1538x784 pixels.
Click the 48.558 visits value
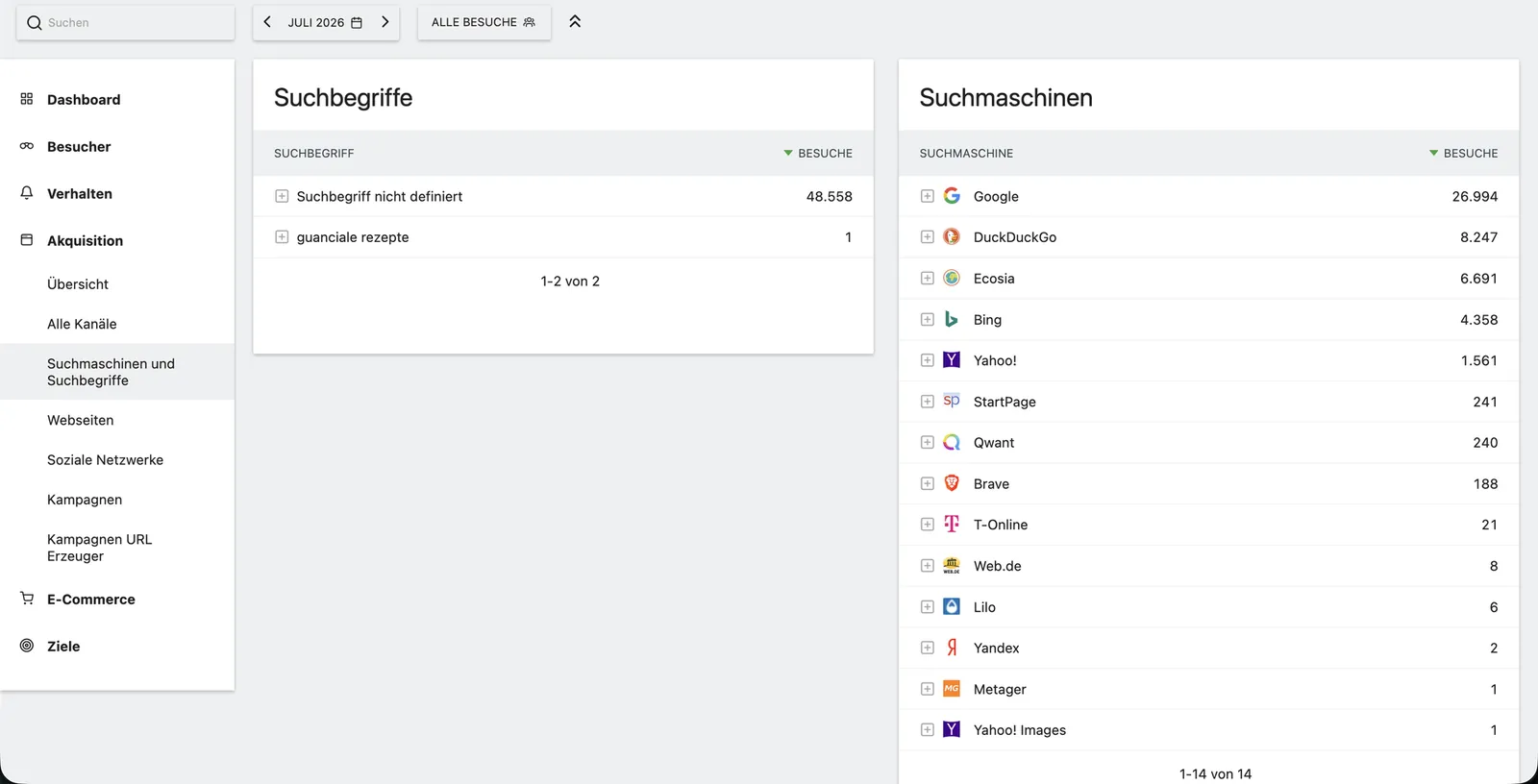pyautogui.click(x=830, y=196)
